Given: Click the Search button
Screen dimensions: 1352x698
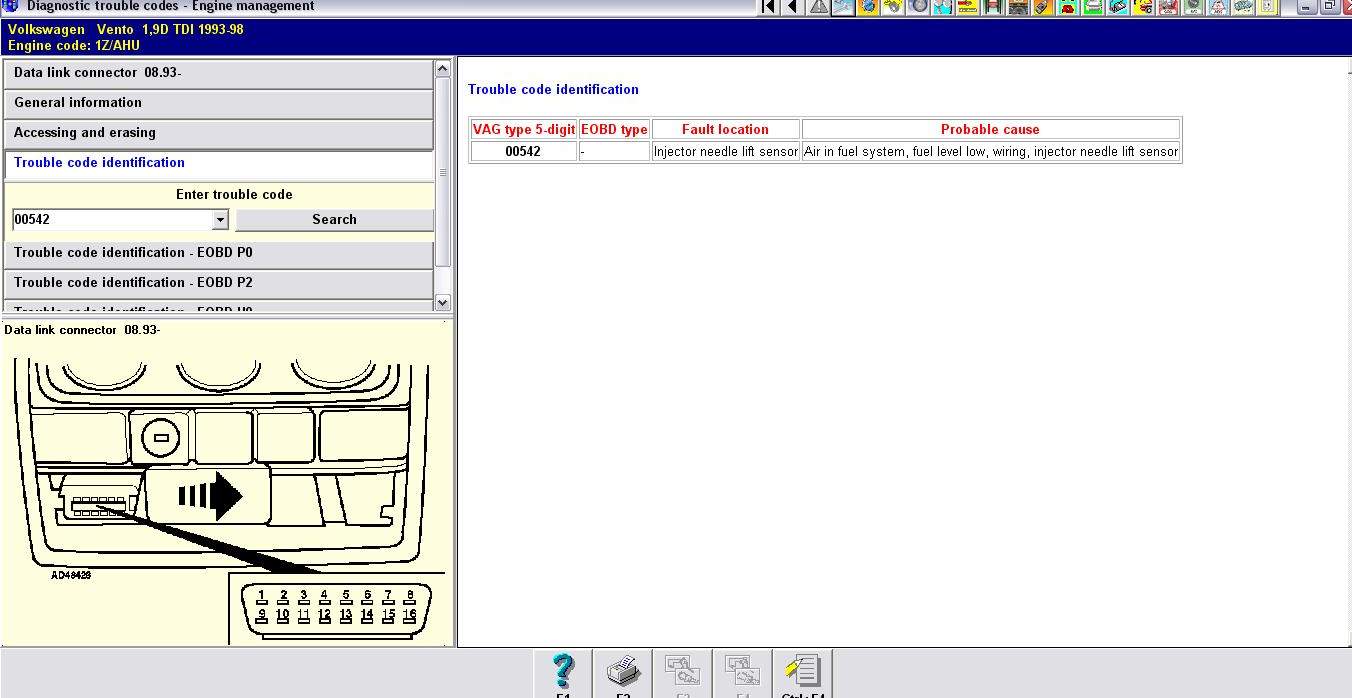Looking at the screenshot, I should point(334,220).
